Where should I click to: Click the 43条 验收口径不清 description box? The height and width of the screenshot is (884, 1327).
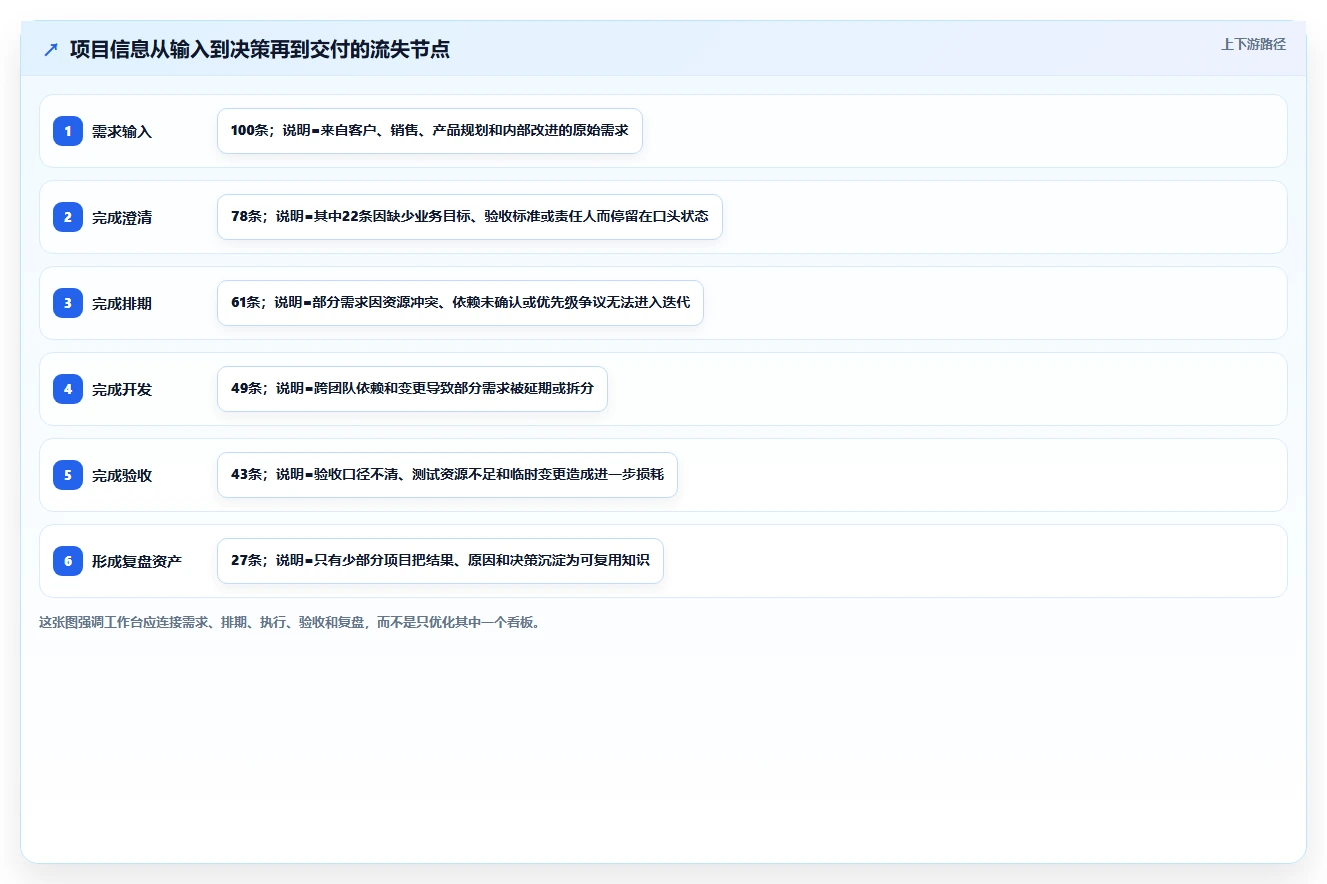(x=447, y=475)
